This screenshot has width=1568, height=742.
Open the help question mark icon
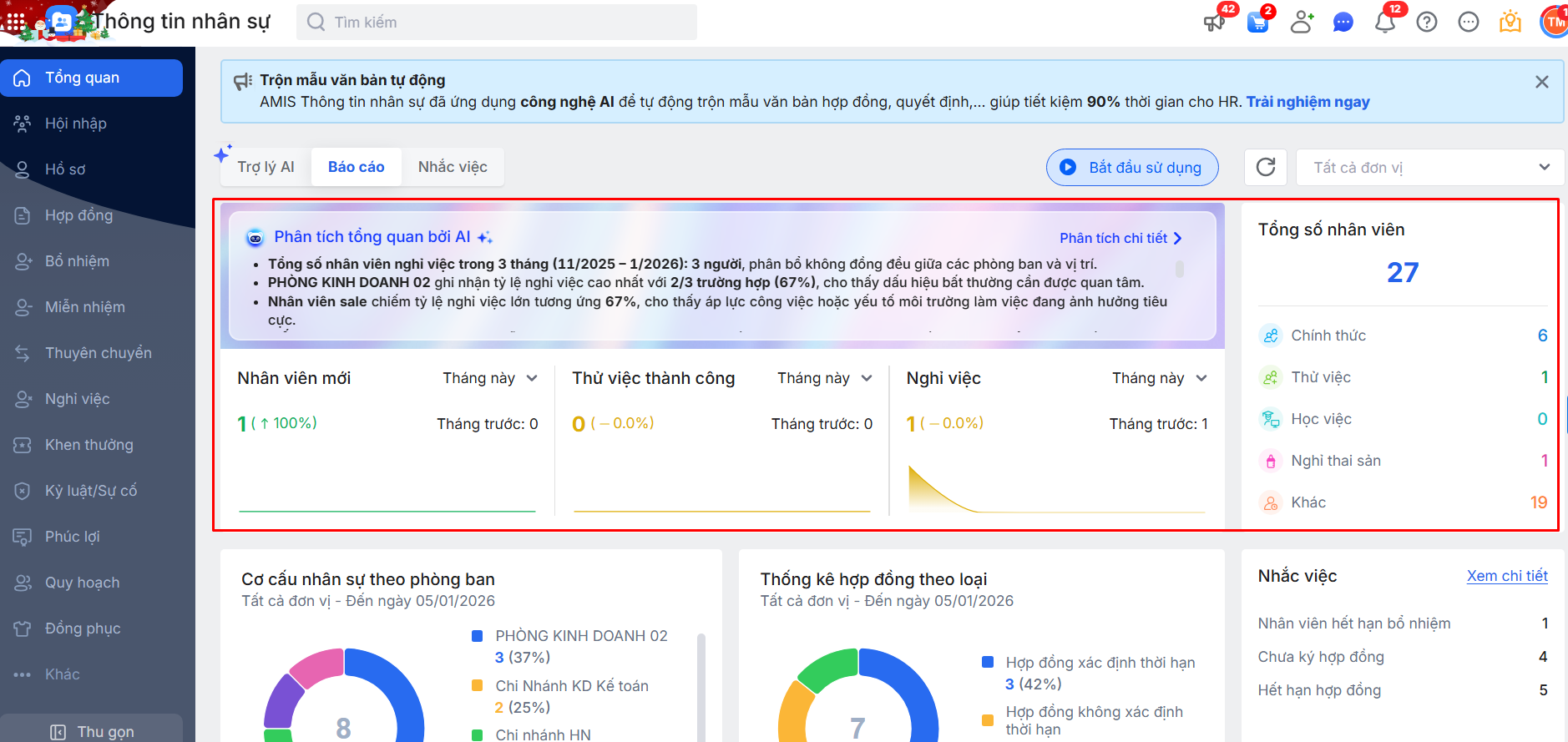pos(1427,23)
